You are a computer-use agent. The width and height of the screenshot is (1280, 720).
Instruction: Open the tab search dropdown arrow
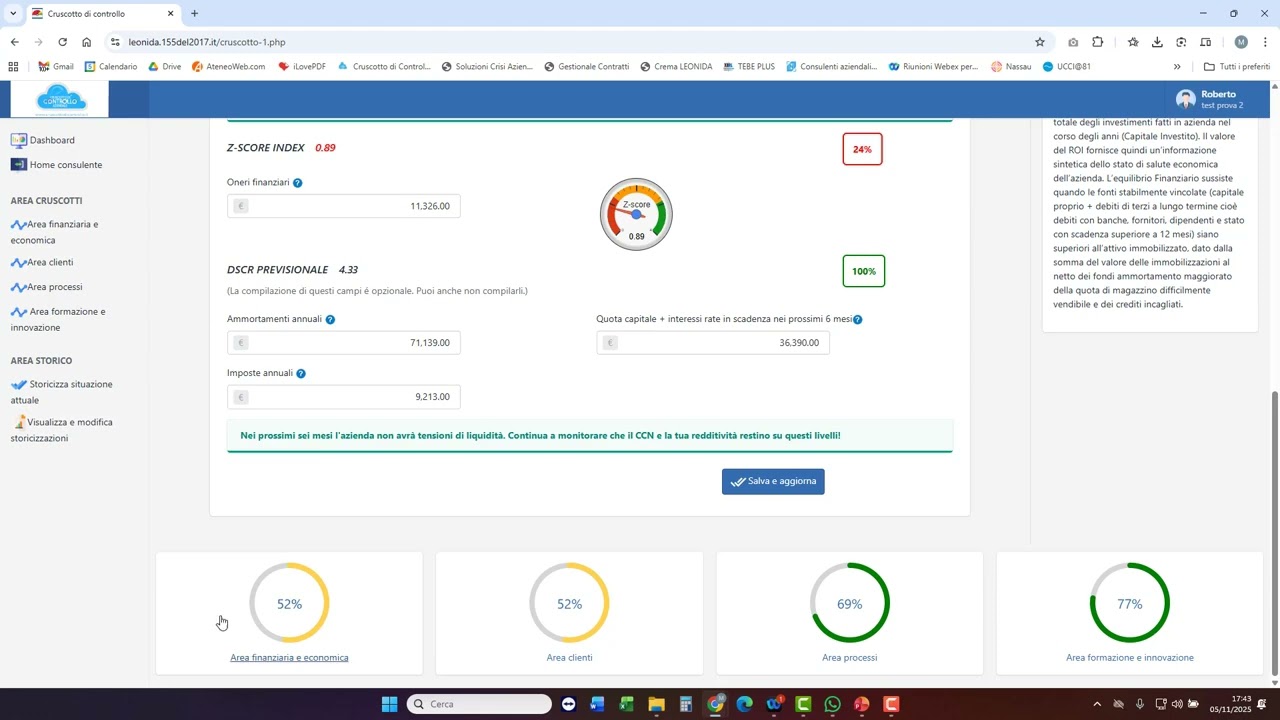coord(13,14)
